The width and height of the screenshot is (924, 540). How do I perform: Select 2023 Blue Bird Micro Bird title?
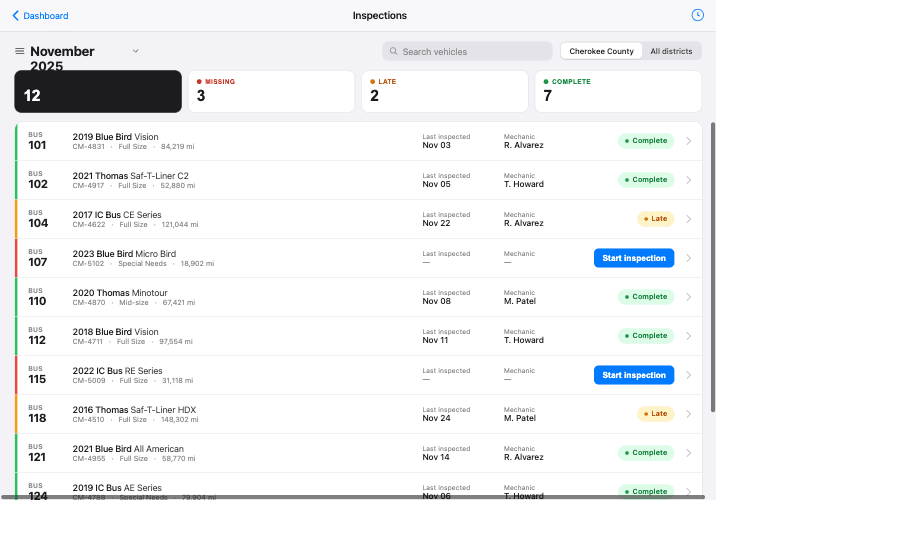(124, 253)
